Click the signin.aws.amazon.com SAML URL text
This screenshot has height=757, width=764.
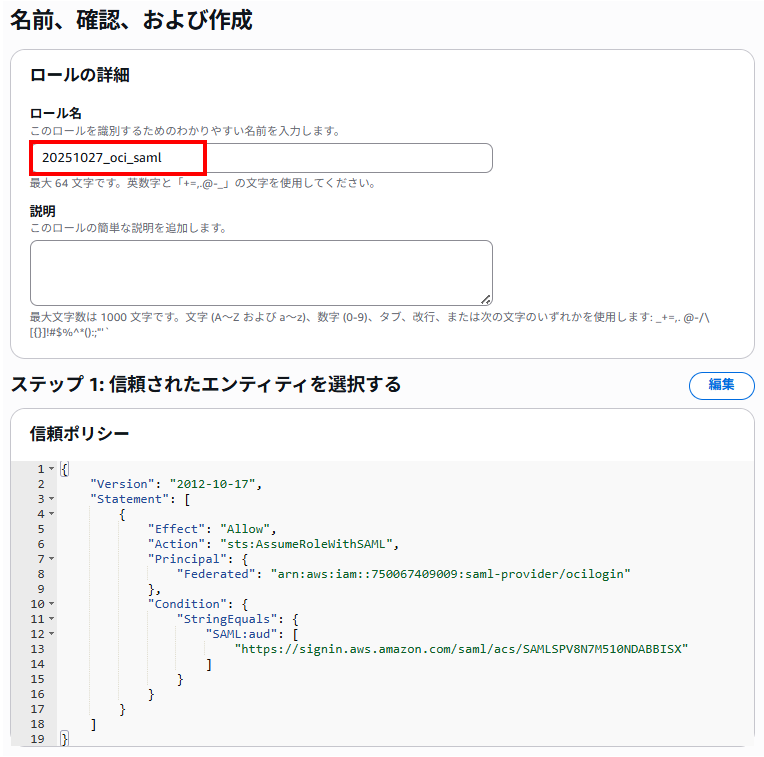pos(461,649)
